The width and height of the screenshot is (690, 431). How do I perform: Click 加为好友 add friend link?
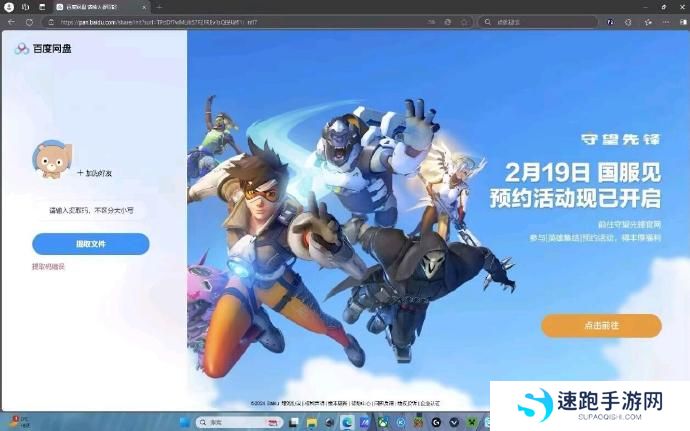click(95, 173)
